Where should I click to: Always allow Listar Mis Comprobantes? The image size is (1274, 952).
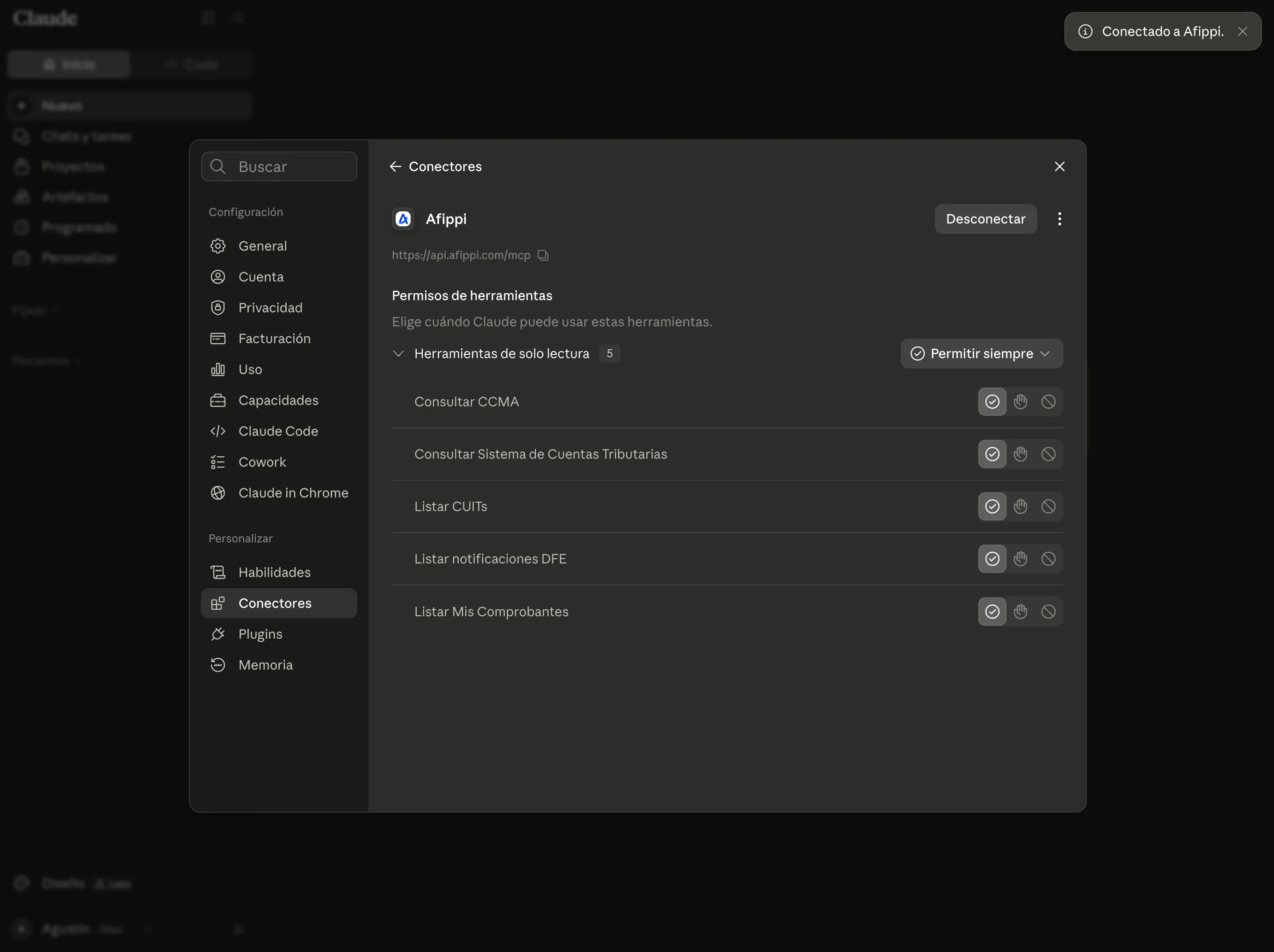(x=992, y=612)
